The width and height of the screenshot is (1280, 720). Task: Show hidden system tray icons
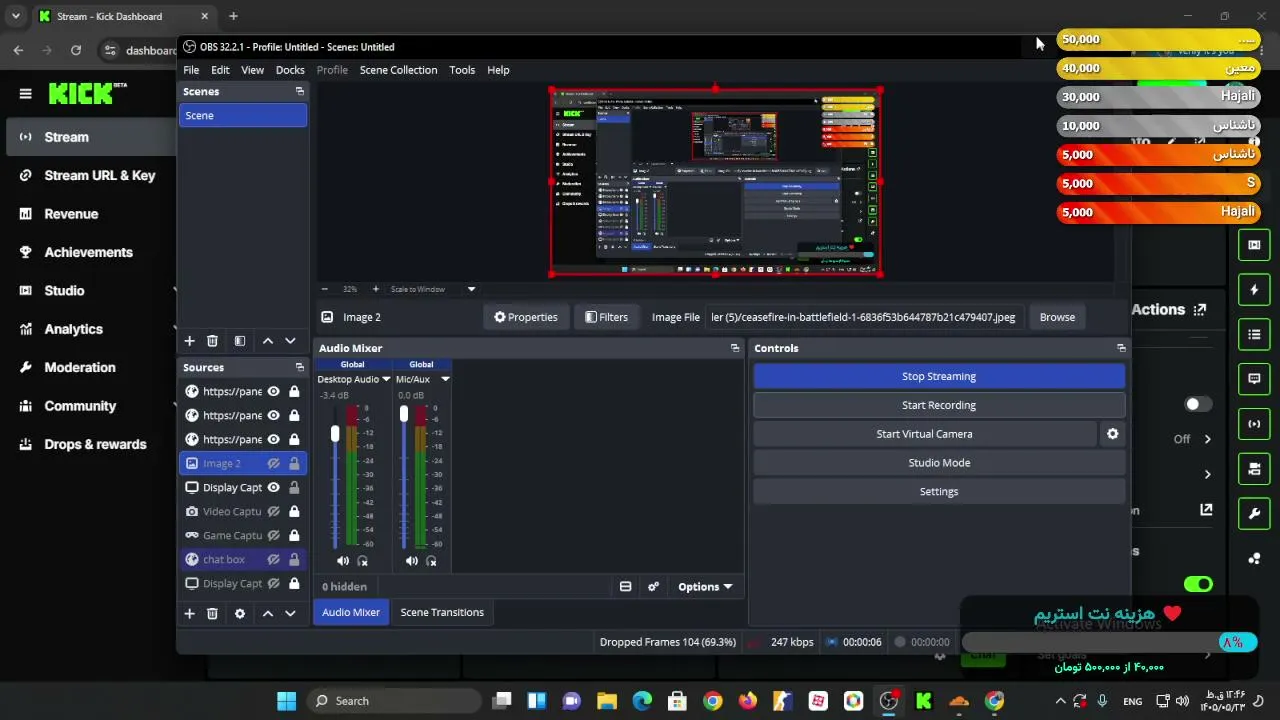(1061, 701)
